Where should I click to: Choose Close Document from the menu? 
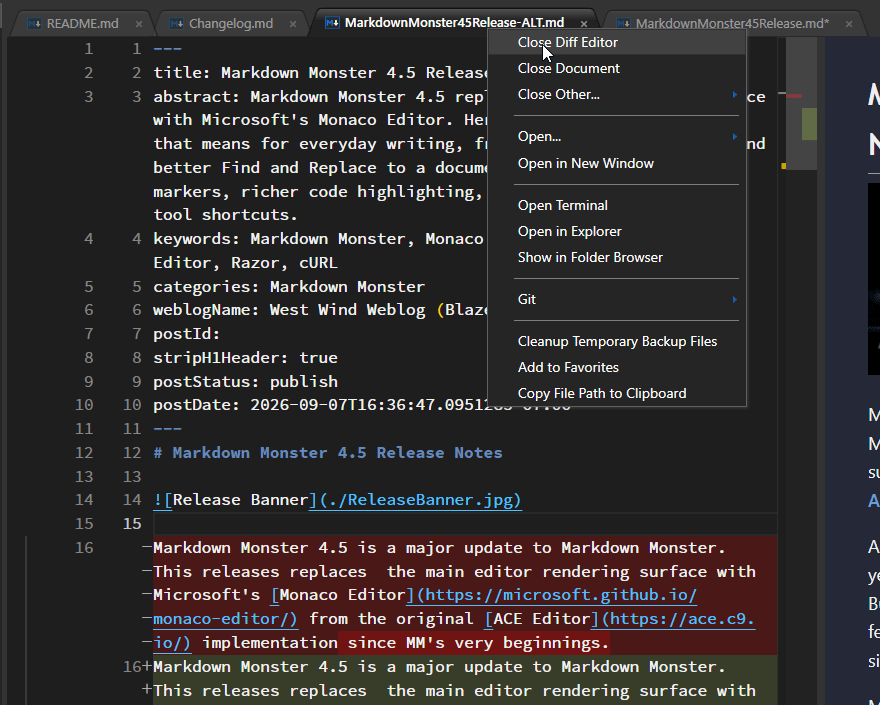tap(617, 68)
